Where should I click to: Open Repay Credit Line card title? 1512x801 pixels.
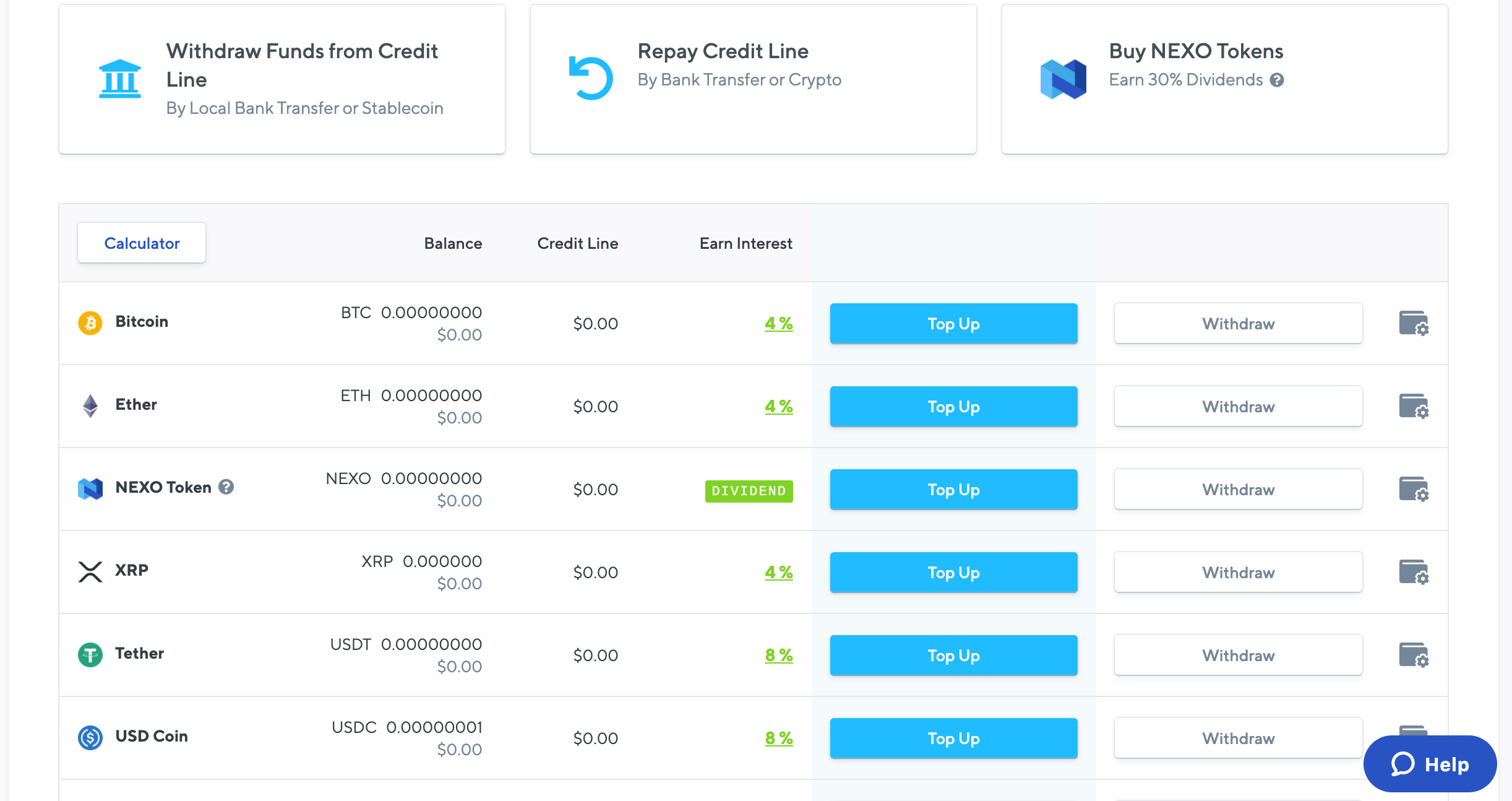click(x=723, y=51)
